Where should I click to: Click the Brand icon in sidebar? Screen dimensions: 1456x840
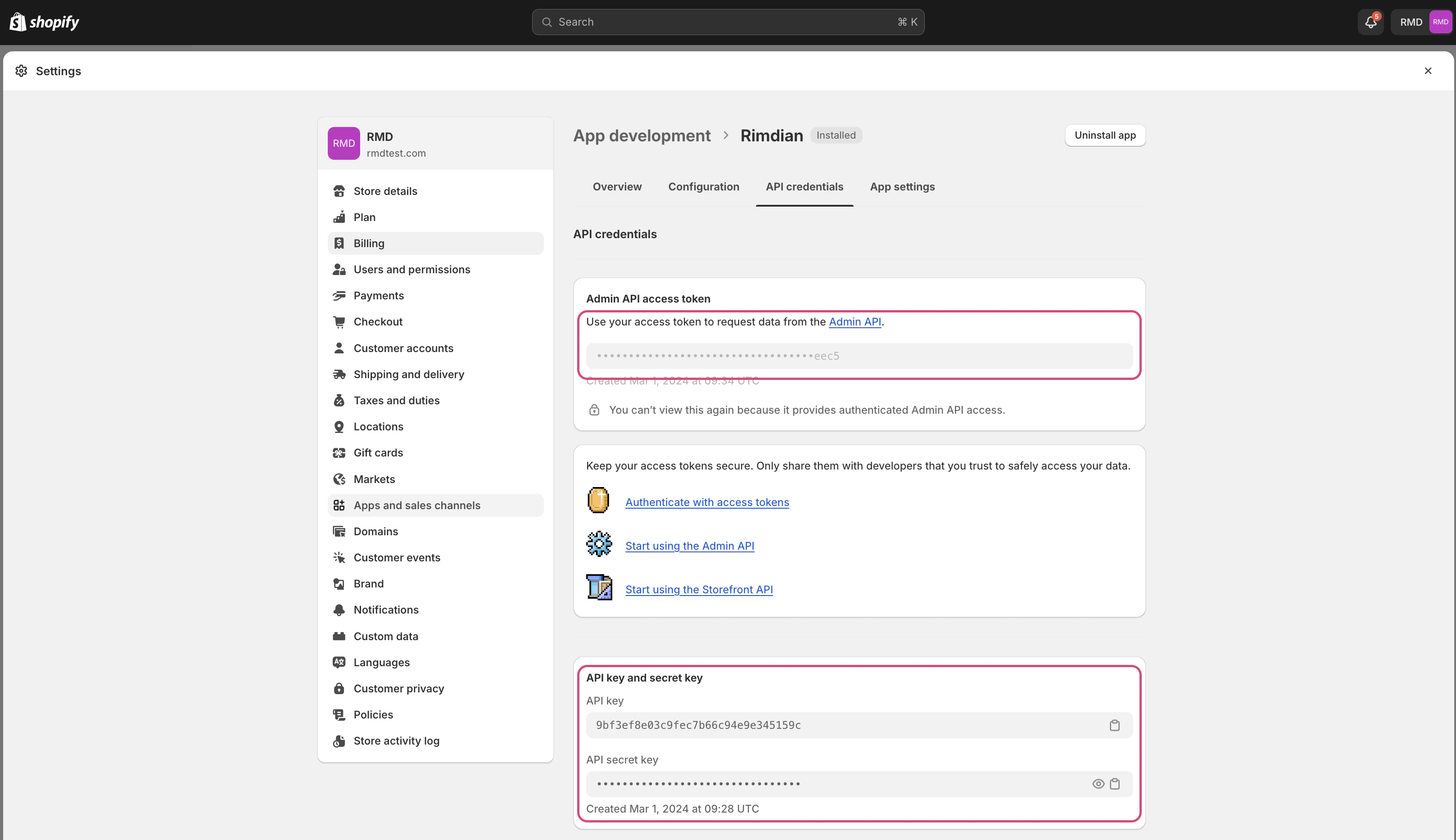(339, 584)
